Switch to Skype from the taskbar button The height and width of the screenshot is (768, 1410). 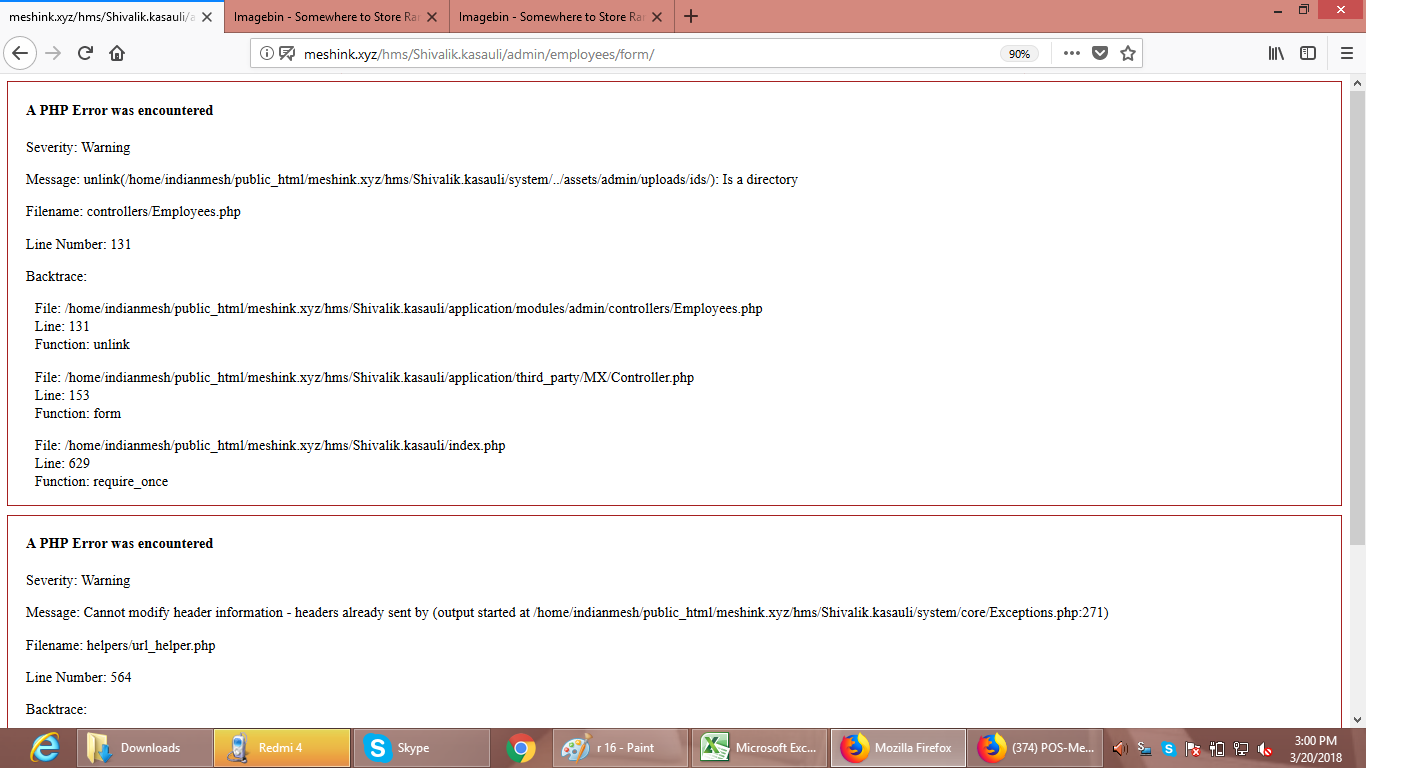point(421,748)
